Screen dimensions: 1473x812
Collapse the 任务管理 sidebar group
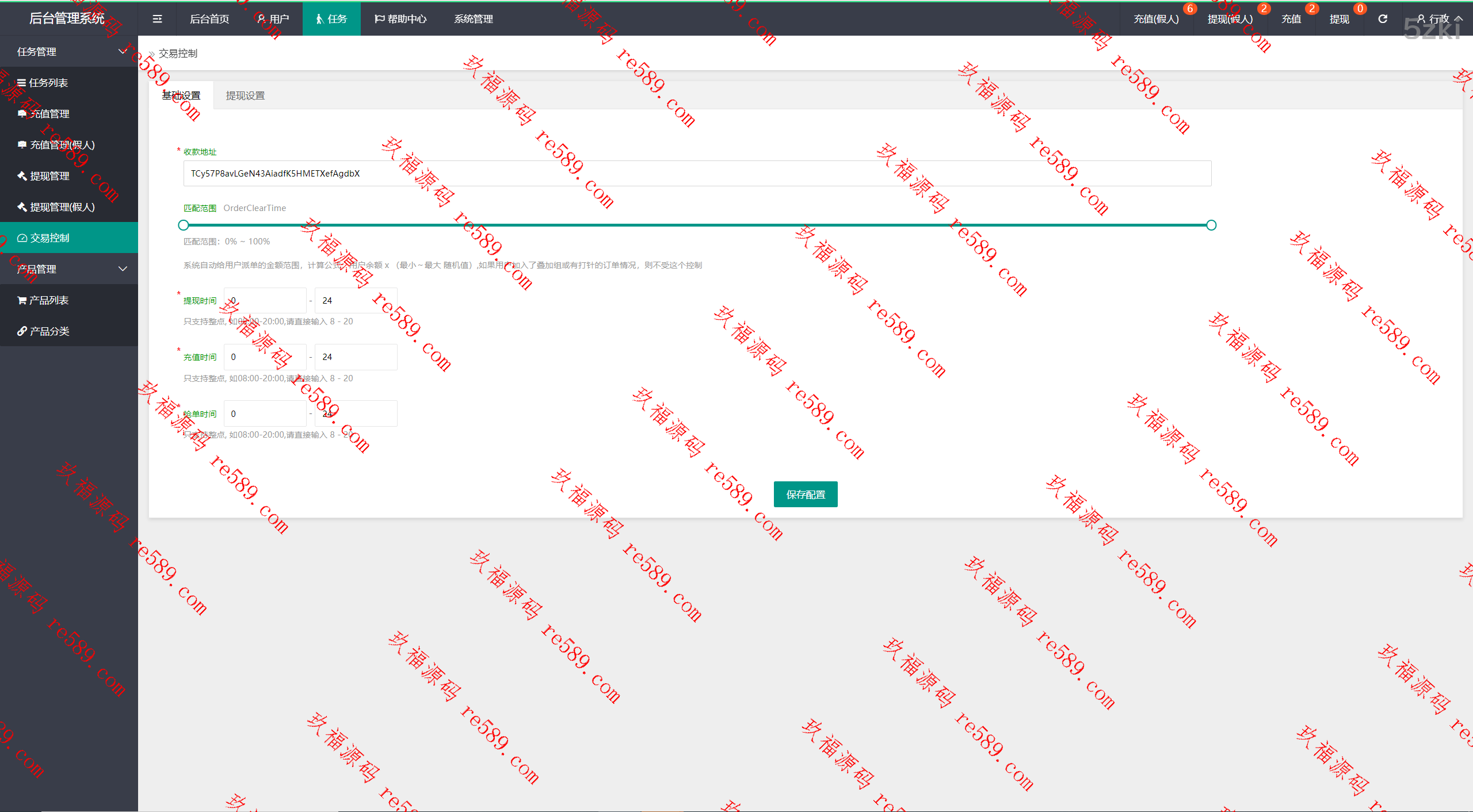69,52
